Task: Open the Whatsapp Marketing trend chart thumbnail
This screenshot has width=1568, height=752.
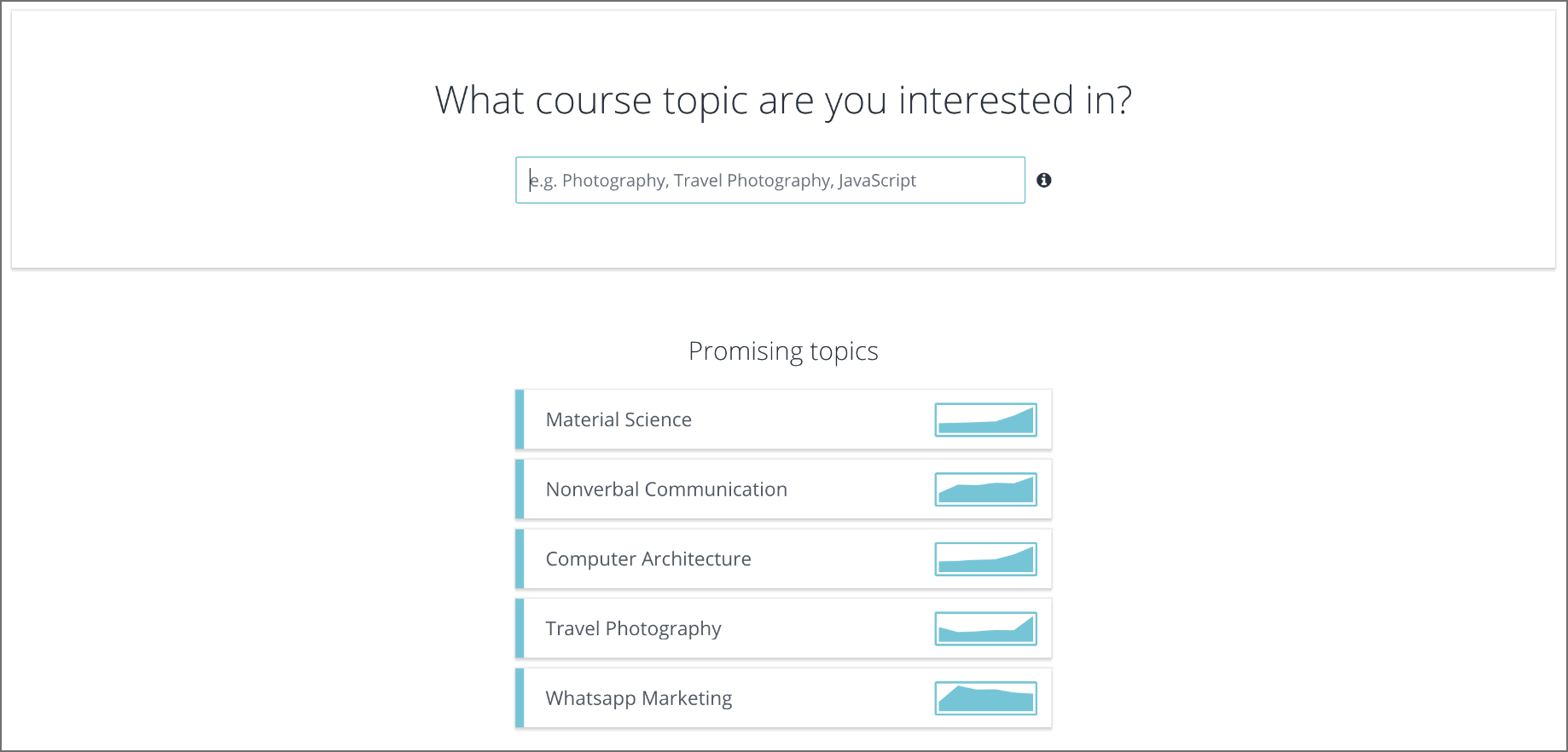Action: 985,698
